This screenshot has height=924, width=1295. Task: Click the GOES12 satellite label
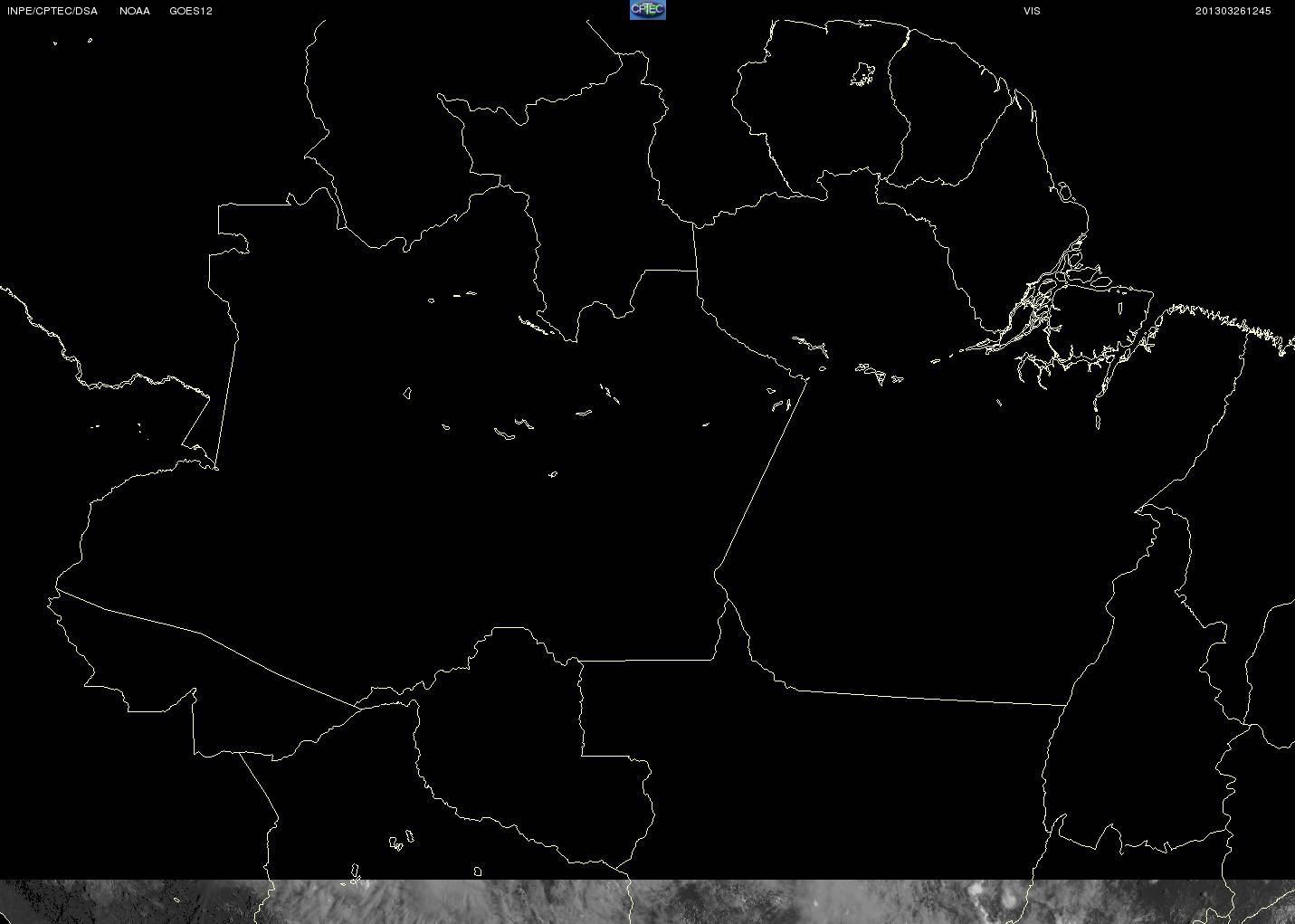click(191, 11)
